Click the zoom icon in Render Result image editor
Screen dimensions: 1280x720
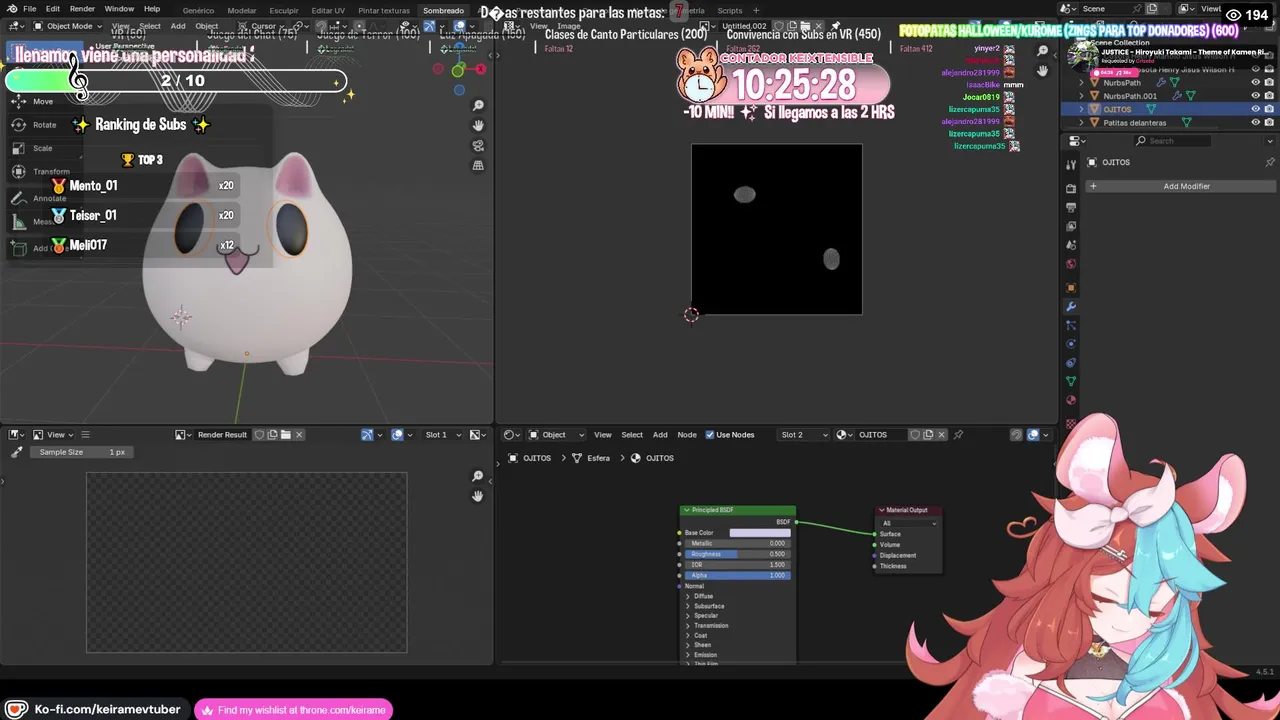click(478, 476)
